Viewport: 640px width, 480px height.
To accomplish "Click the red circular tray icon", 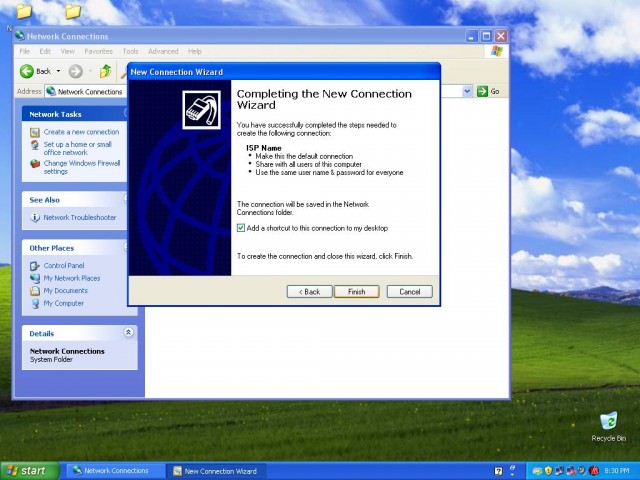I will [x=594, y=471].
